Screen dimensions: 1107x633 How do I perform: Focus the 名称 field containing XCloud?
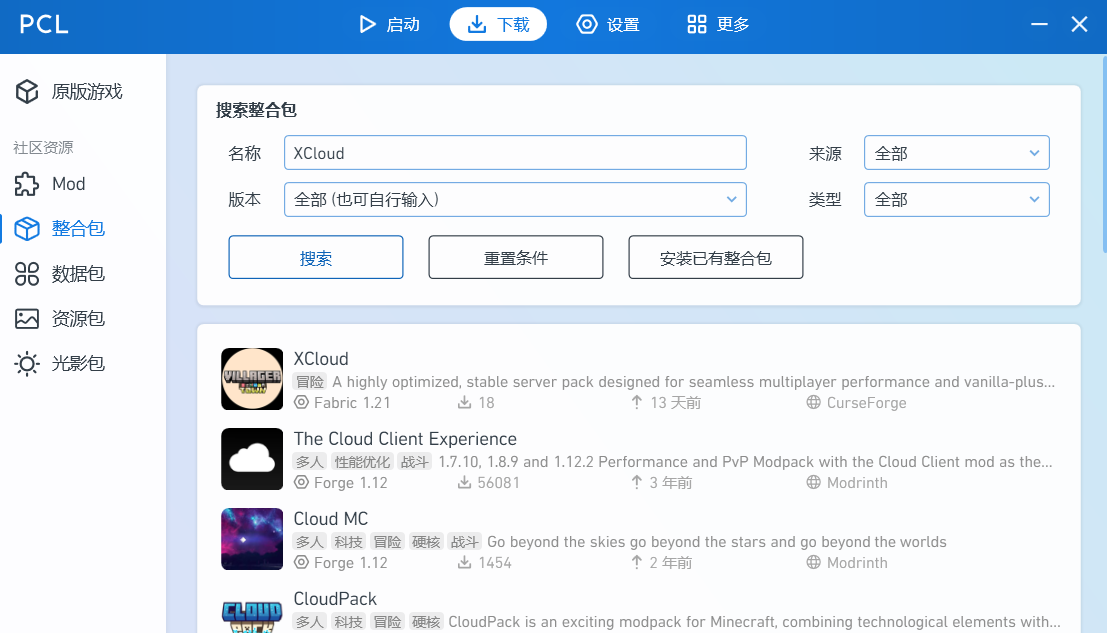tap(515, 153)
